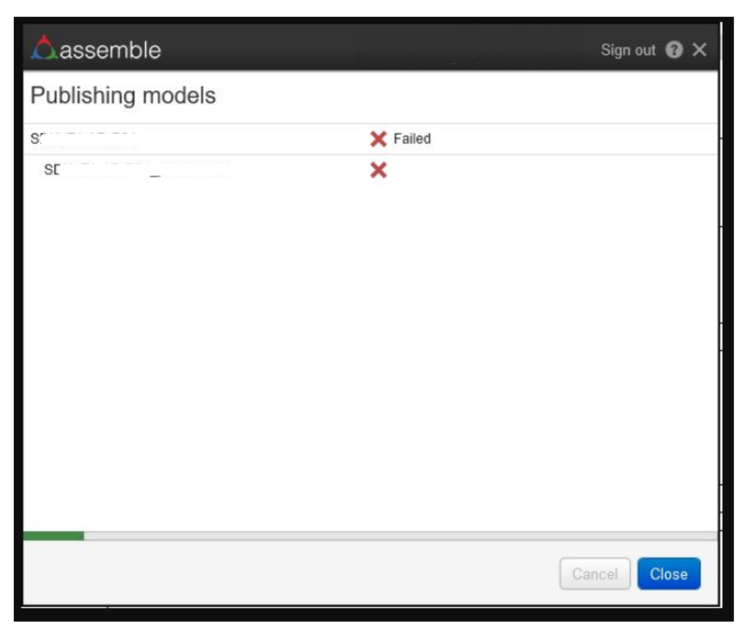Click the assemble triangle logo icon
Image resolution: width=751 pixels, height=639 pixels.
coord(44,48)
